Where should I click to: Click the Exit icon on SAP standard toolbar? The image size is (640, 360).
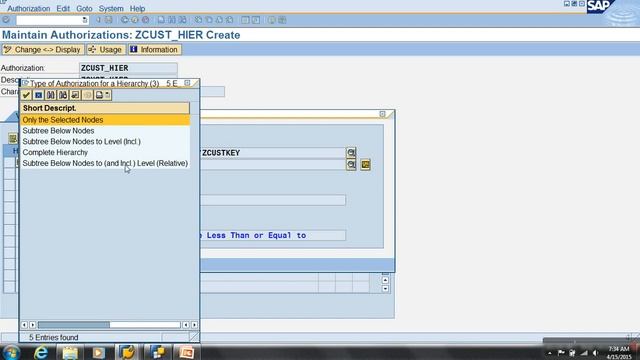135,20
